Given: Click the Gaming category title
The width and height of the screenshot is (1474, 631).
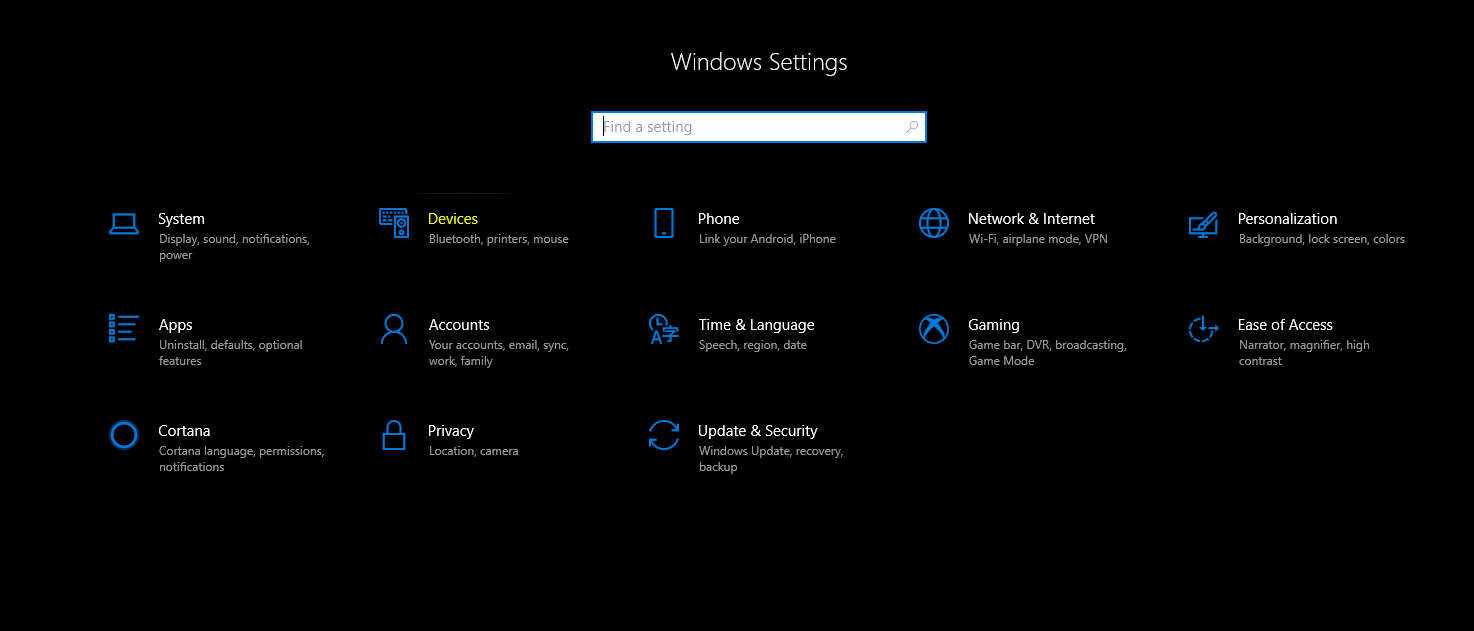Looking at the screenshot, I should 994,325.
